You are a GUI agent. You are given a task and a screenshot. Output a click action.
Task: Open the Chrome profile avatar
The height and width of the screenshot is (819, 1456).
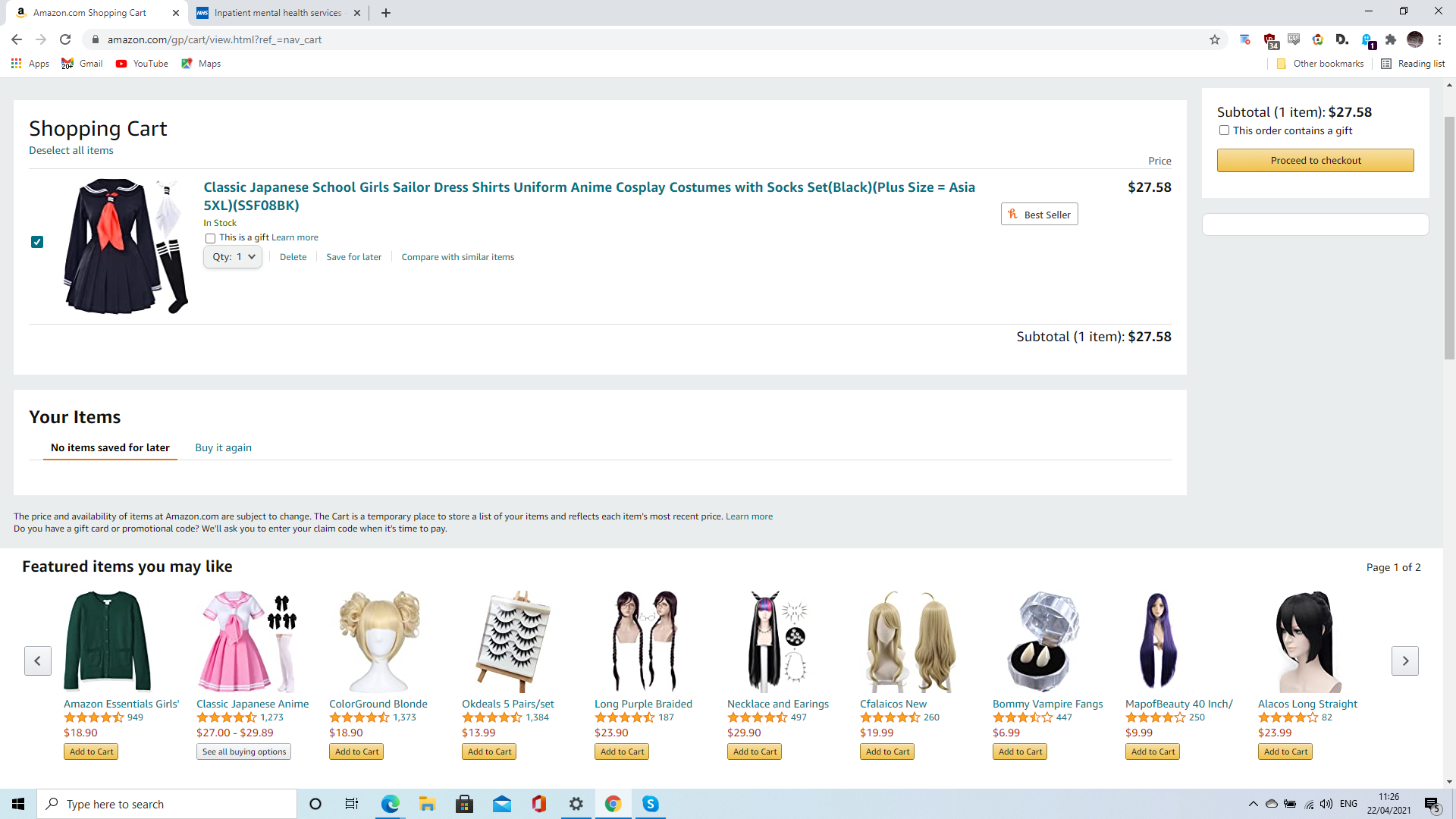pyautogui.click(x=1415, y=39)
